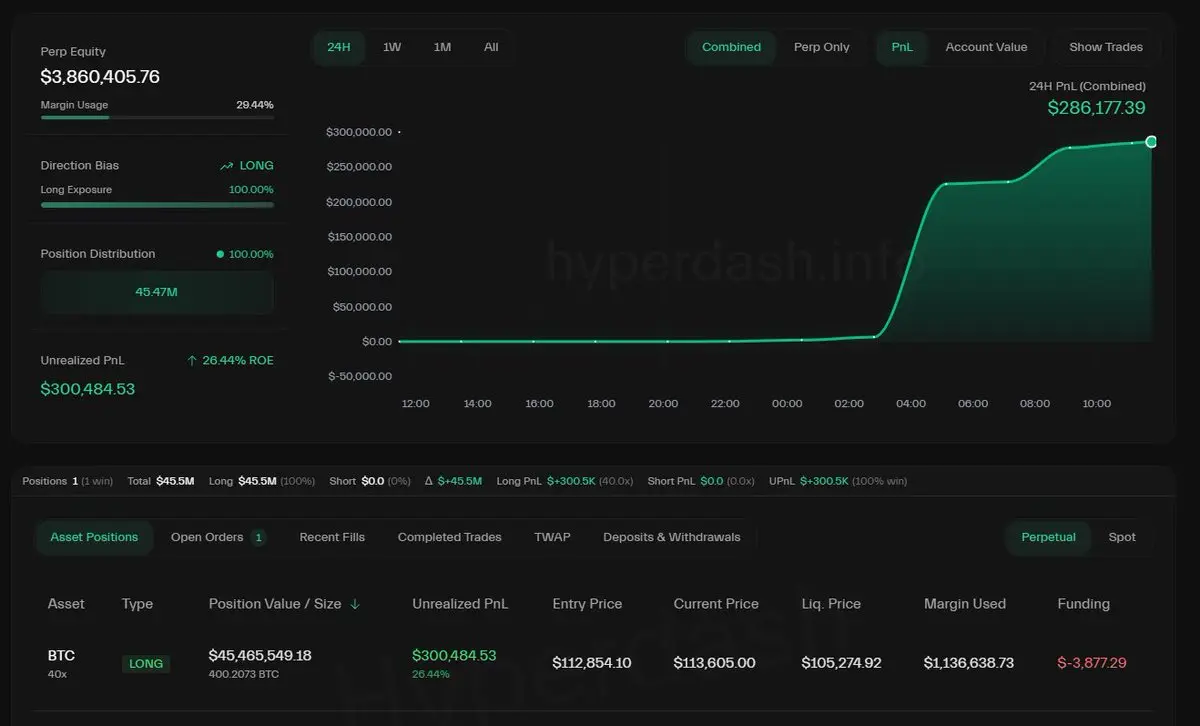Open the Recent Fills tab
1200x726 pixels.
click(332, 537)
